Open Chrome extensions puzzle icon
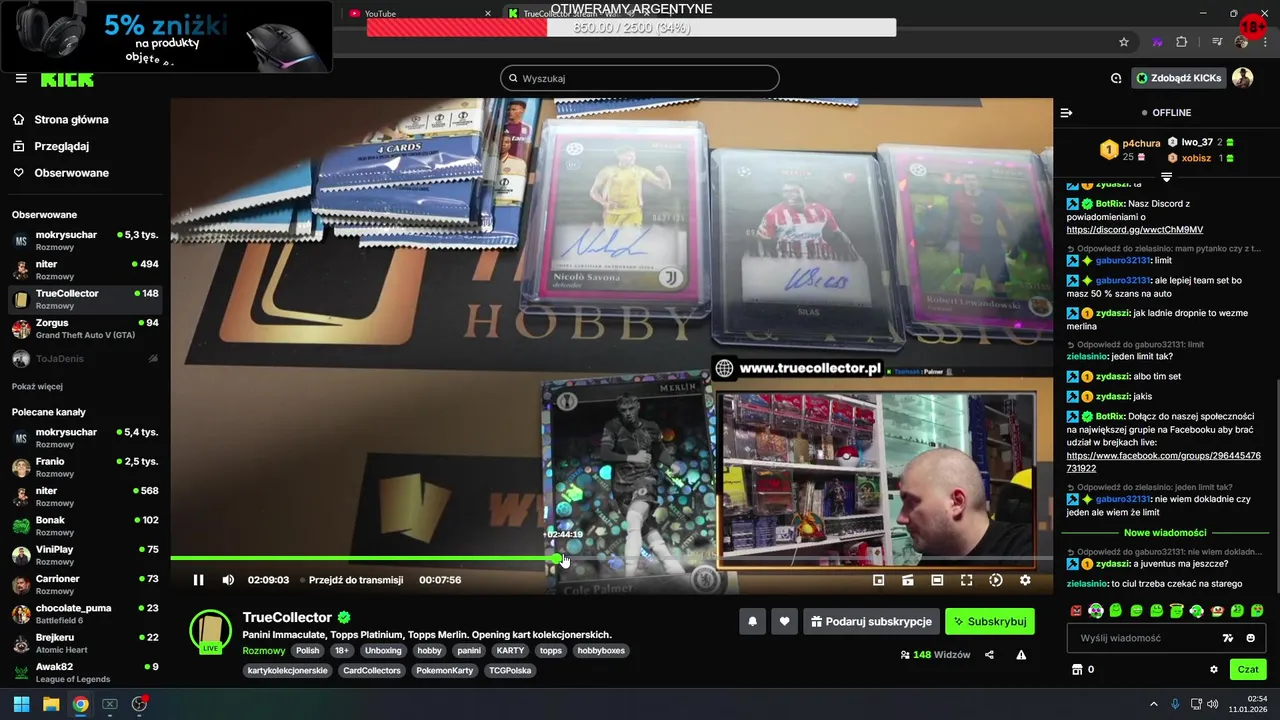Image resolution: width=1280 pixels, height=720 pixels. pos(1182,42)
